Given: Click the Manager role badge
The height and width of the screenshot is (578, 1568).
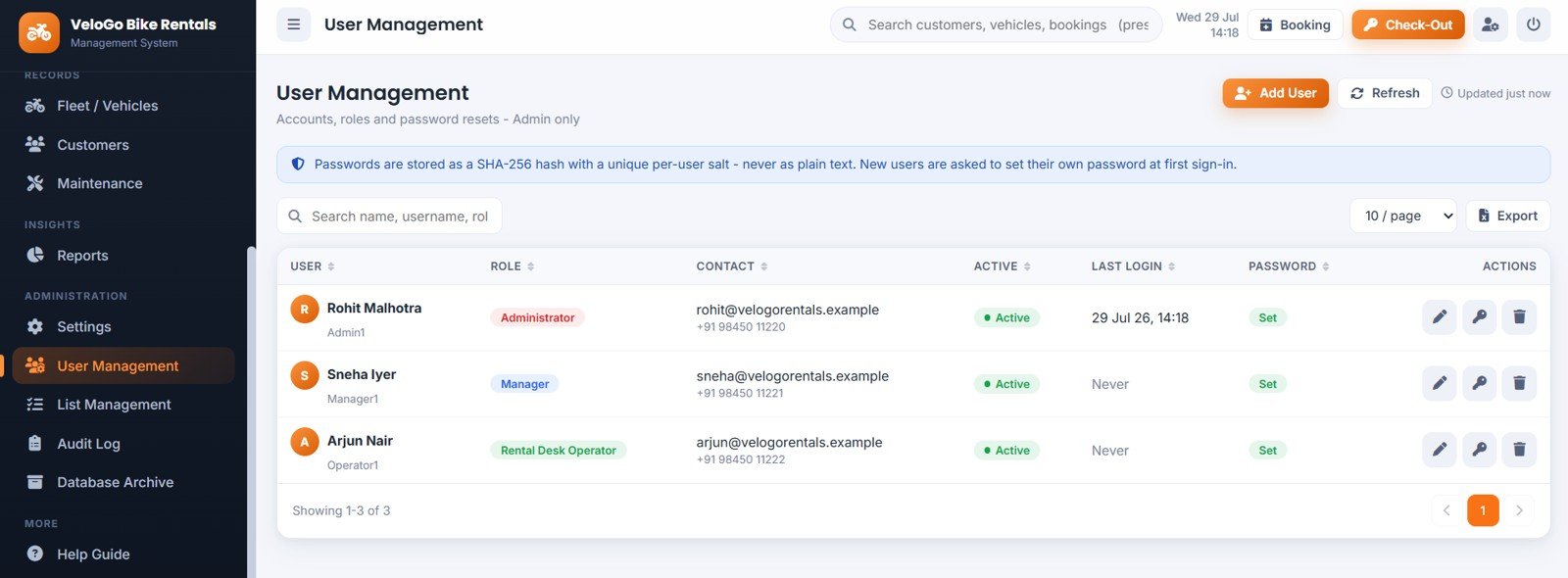Looking at the screenshot, I should [524, 384].
